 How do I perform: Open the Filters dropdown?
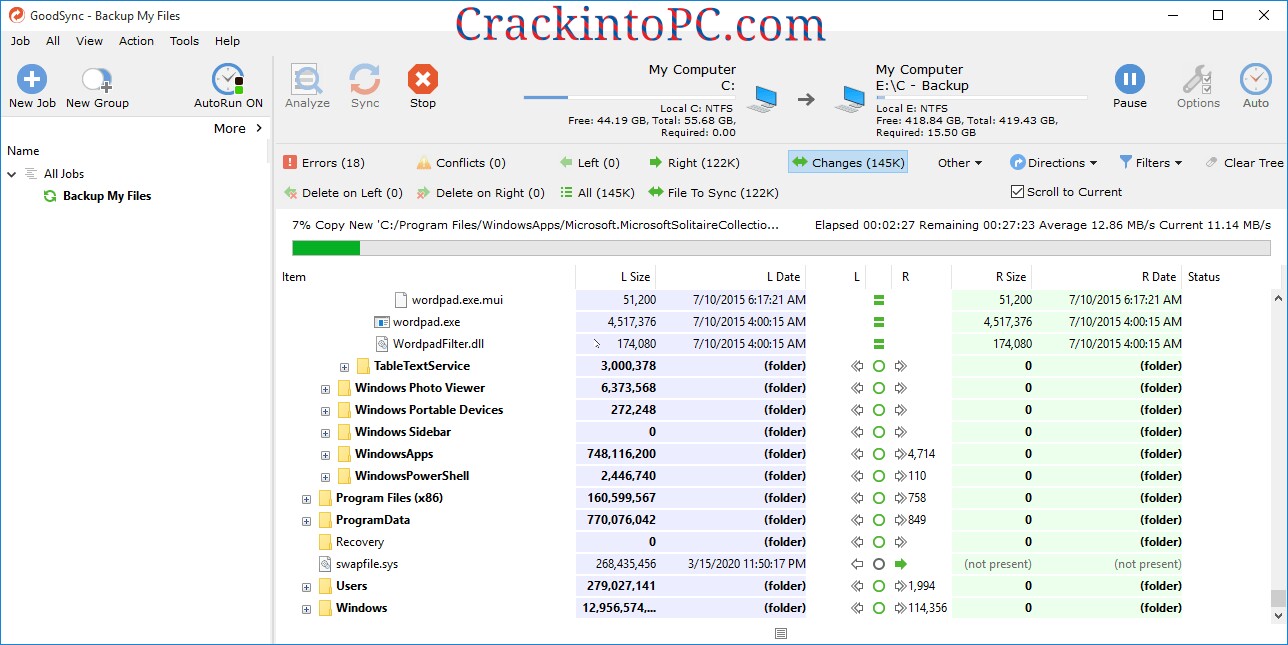point(1151,163)
